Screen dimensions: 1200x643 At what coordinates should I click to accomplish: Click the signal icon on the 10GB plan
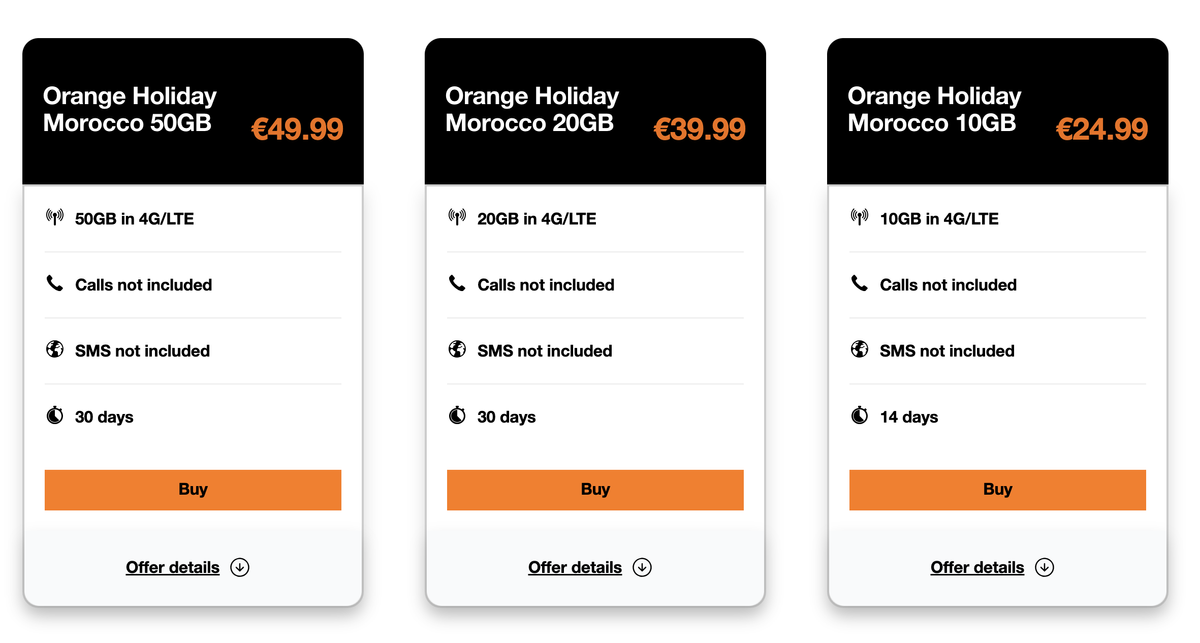click(x=859, y=217)
